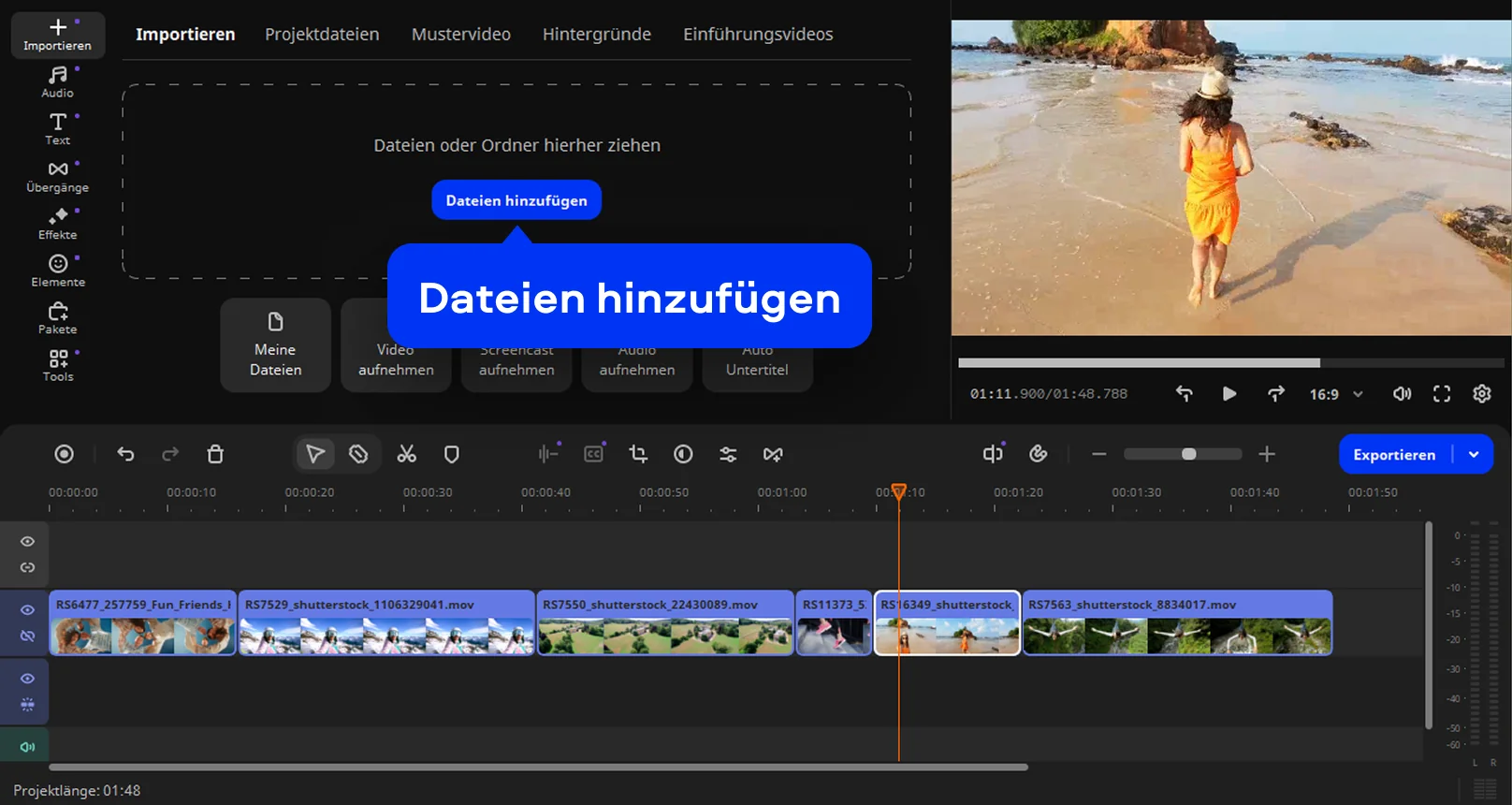Screen dimensions: 1512x805
Task: Mute the audio track at bottom
Action: tap(27, 746)
